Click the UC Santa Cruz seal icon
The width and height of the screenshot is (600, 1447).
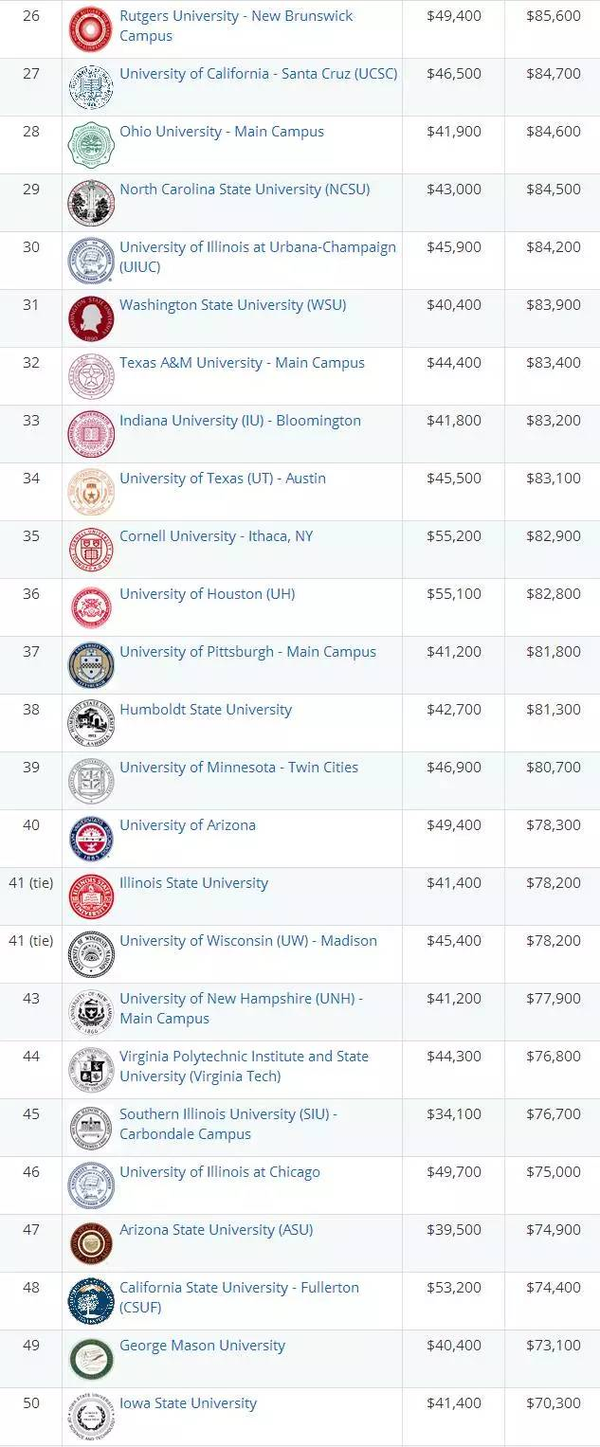[x=91, y=87]
